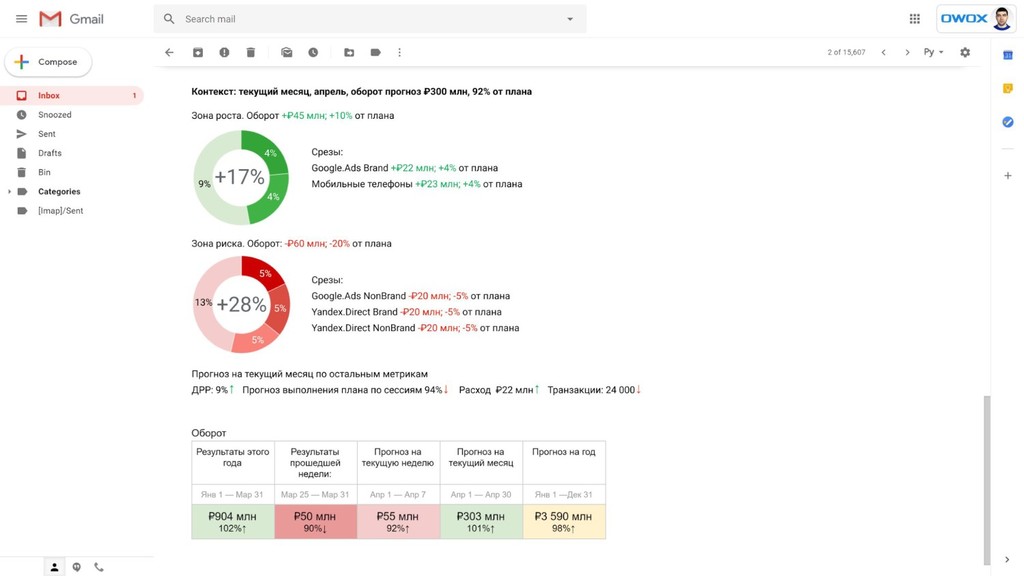1024x576 pixels.
Task: Click 'Результаты прошедшей недели:' header
Action: pos(315,462)
